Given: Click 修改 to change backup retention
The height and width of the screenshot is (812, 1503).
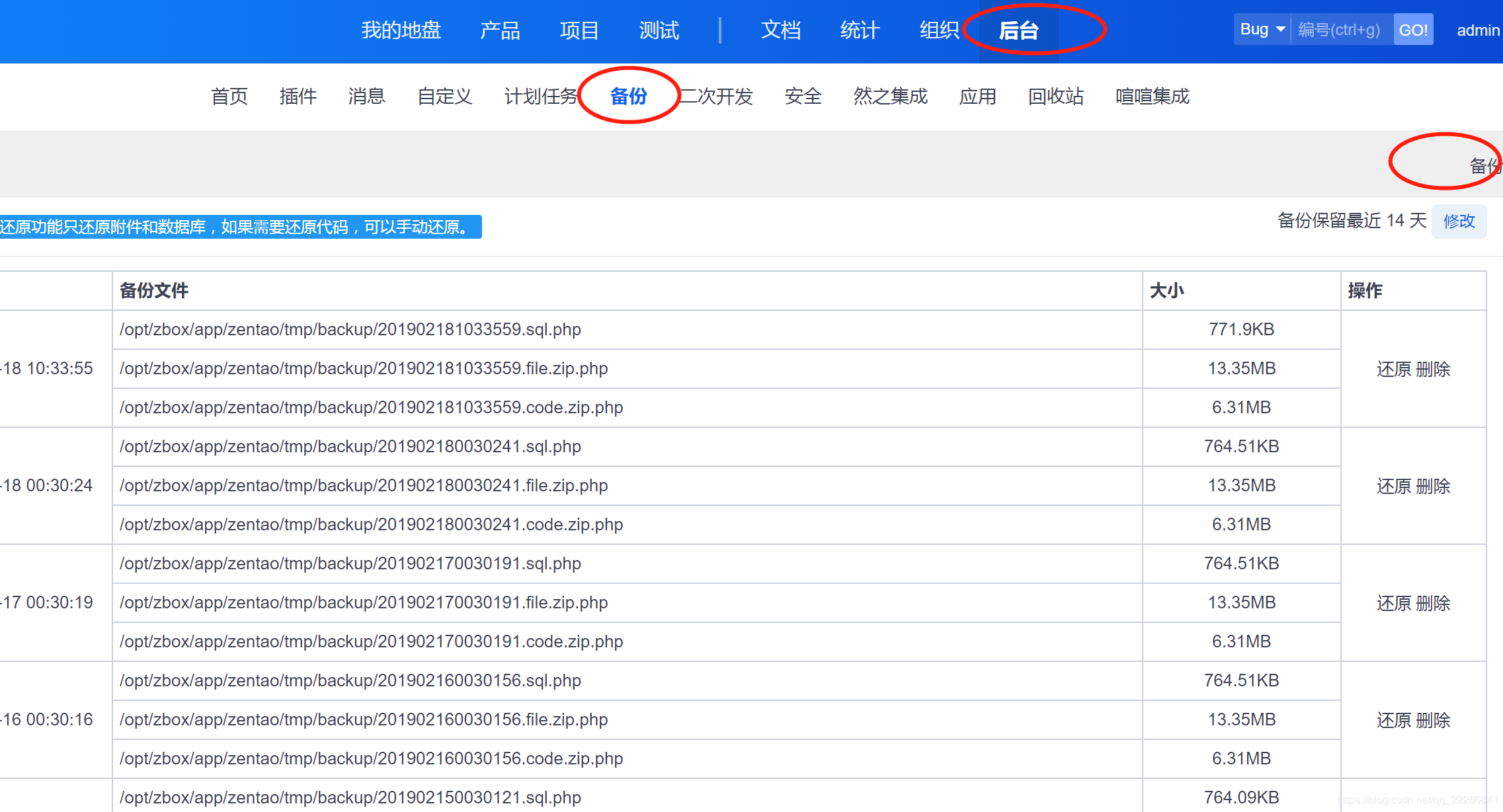Looking at the screenshot, I should point(1459,221).
